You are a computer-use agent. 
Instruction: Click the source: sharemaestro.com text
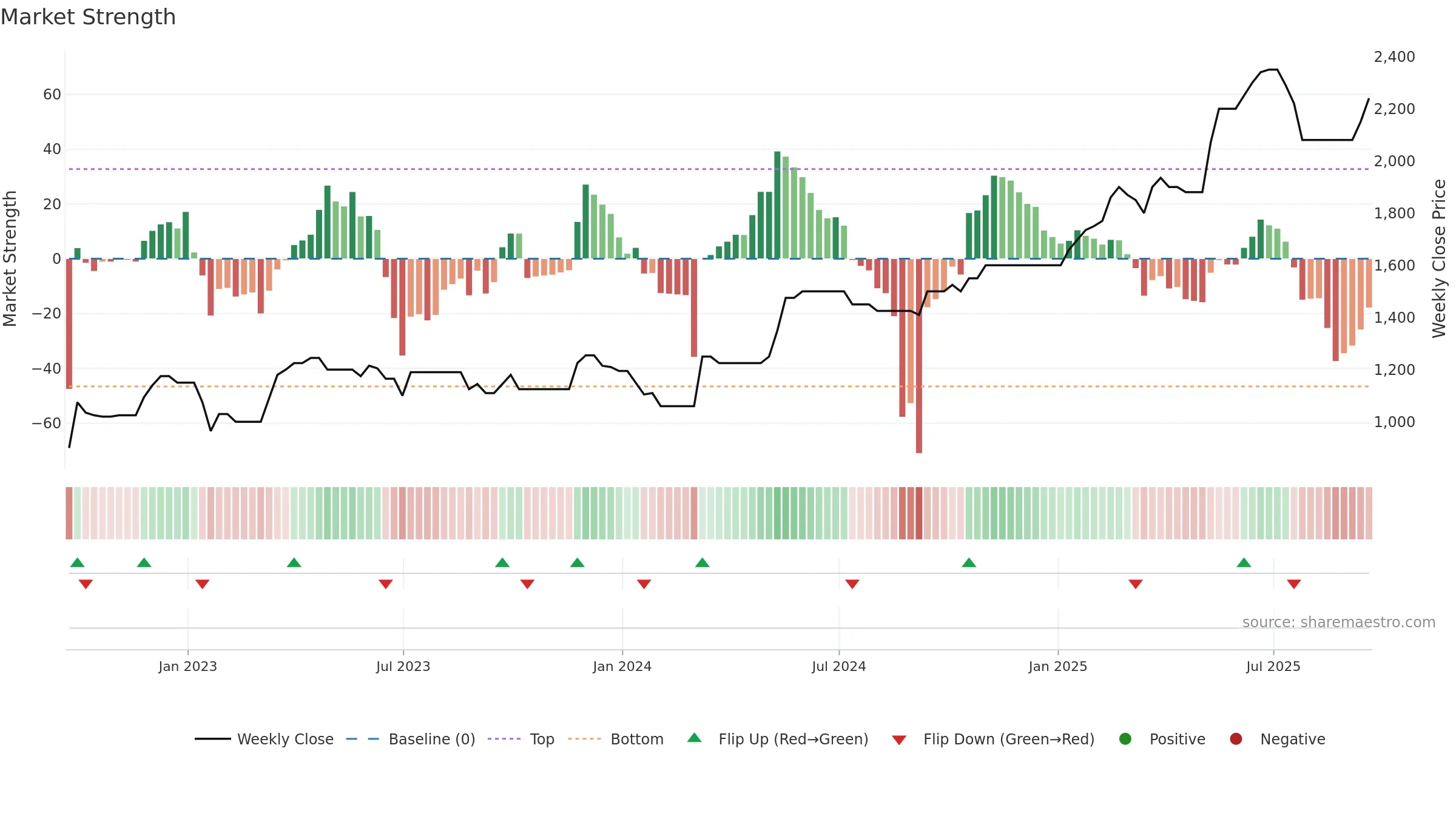(x=1339, y=622)
